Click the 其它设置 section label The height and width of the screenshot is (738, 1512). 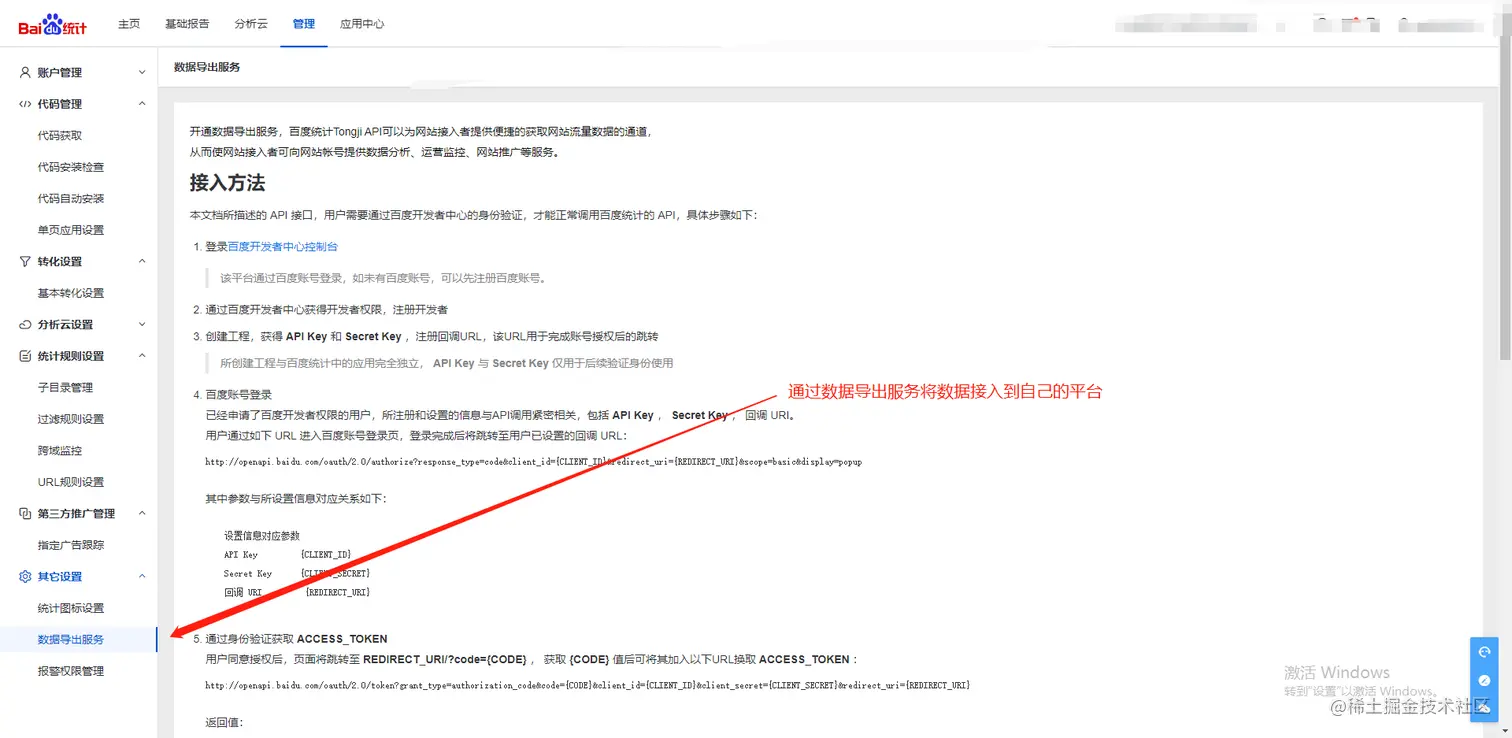[60, 577]
